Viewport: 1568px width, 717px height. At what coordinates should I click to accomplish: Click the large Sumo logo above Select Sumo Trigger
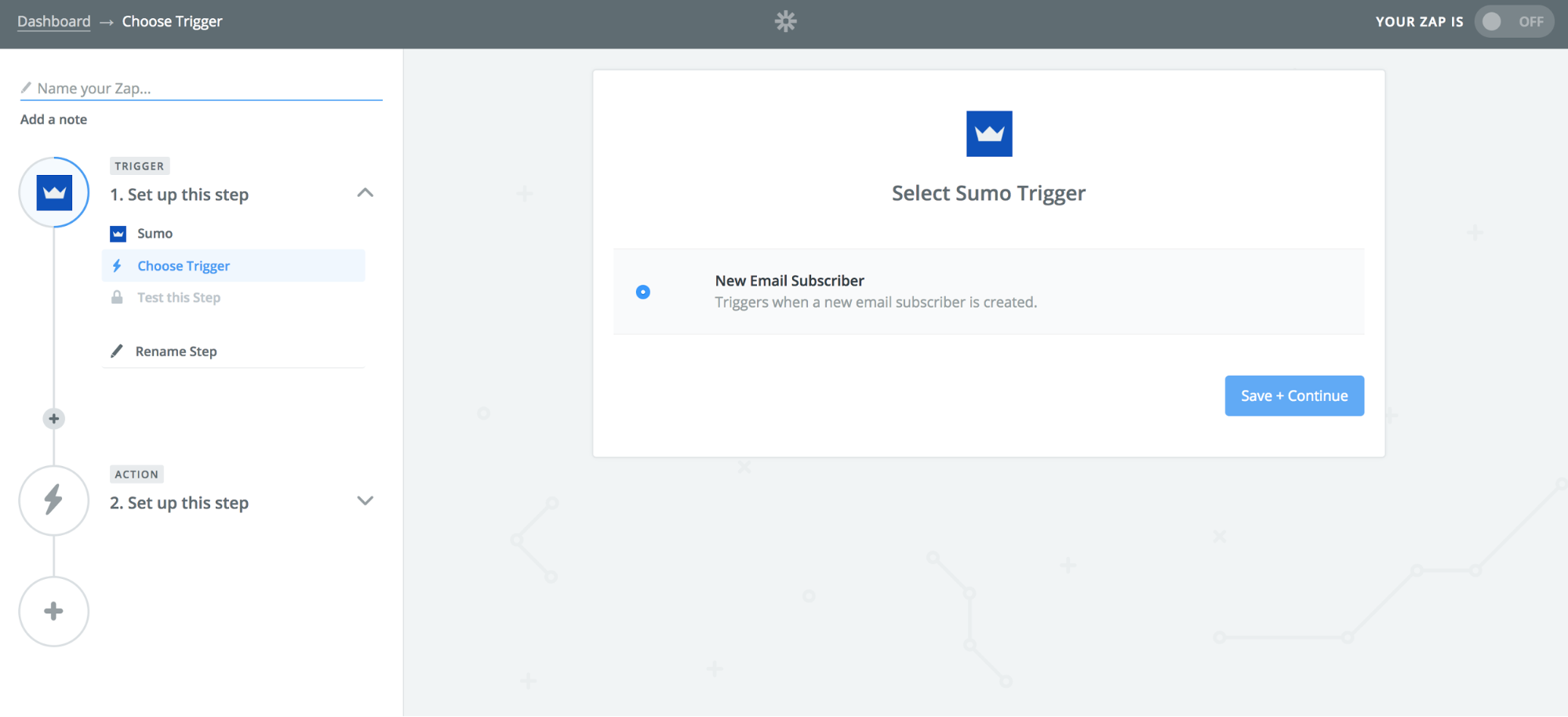coord(989,133)
